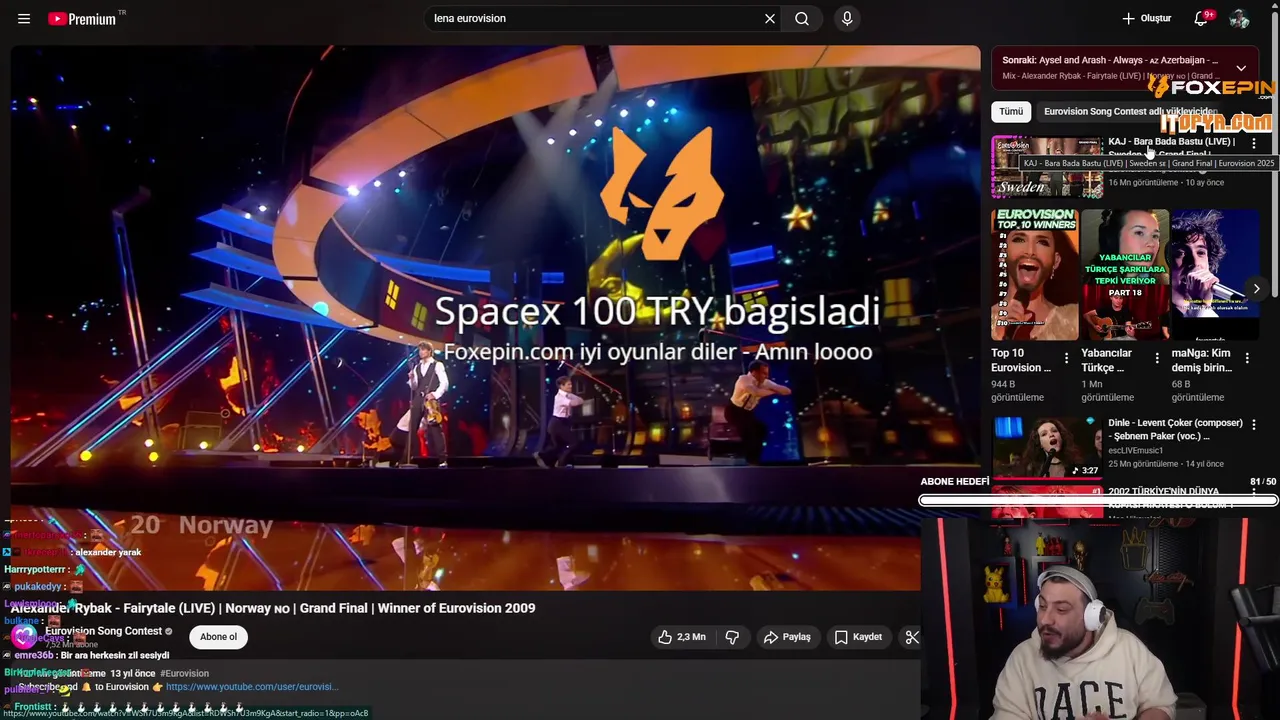Open options for KAJ Bara Bada Bastu
This screenshot has height=720, width=1280.
point(1254,144)
